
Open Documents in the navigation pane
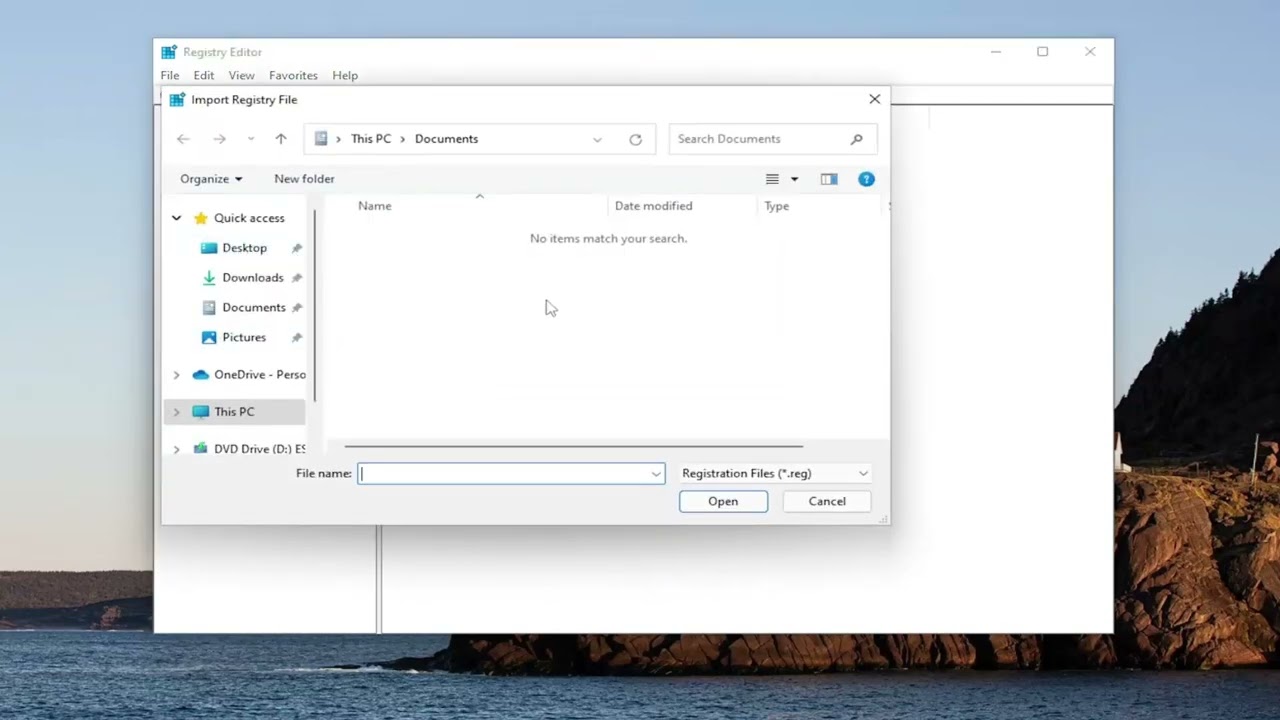tap(253, 308)
